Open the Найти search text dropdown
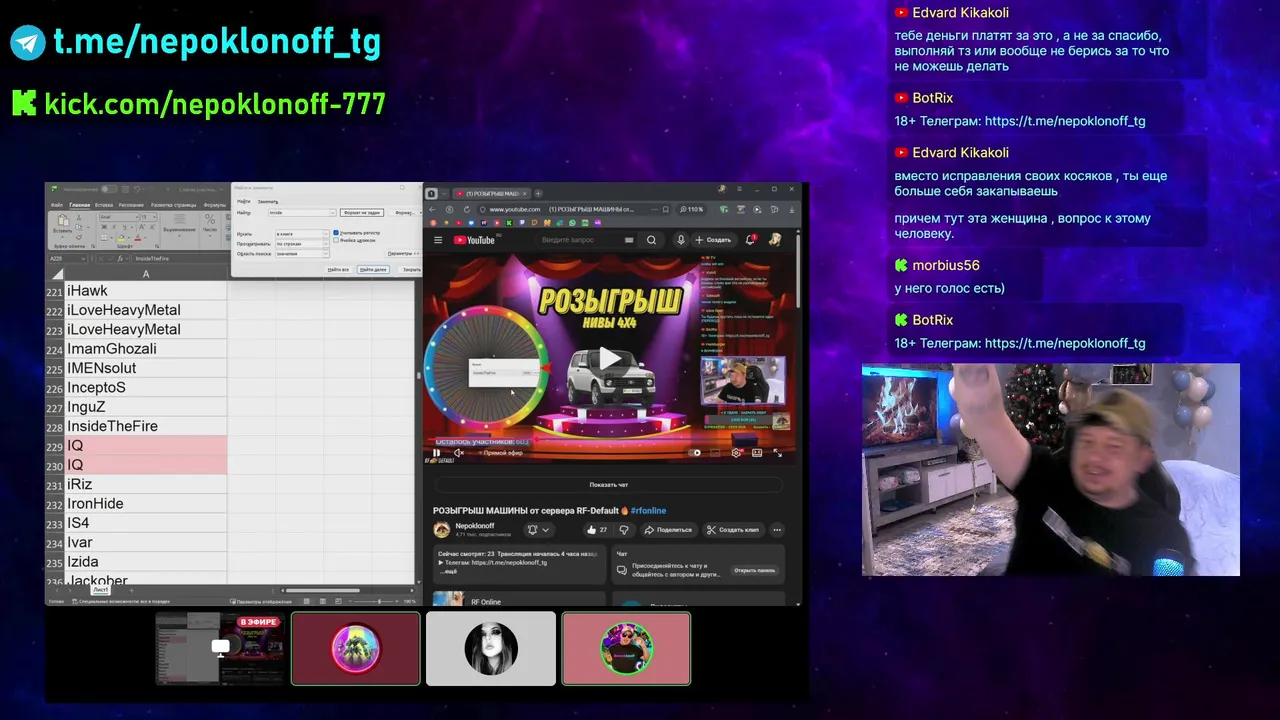Viewport: 1280px width, 720px height. (333, 213)
